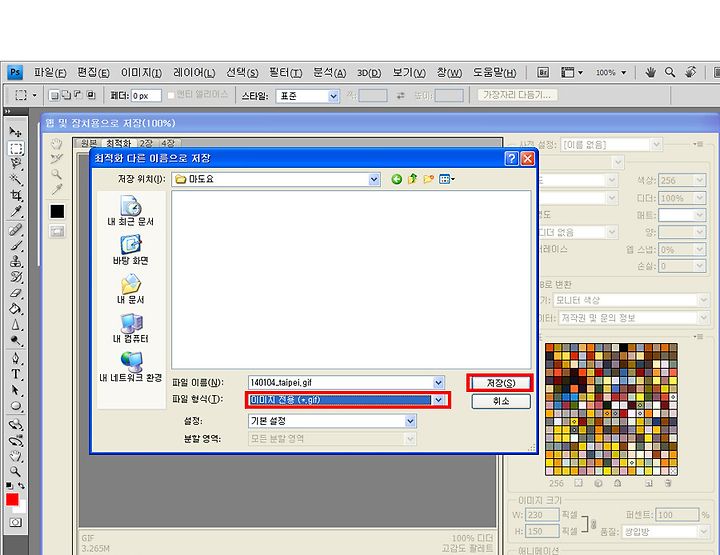Image resolution: width=720 pixels, height=555 pixels.
Task: Open the settings (설정) 기본 설정 dropdown
Action: pyautogui.click(x=410, y=421)
